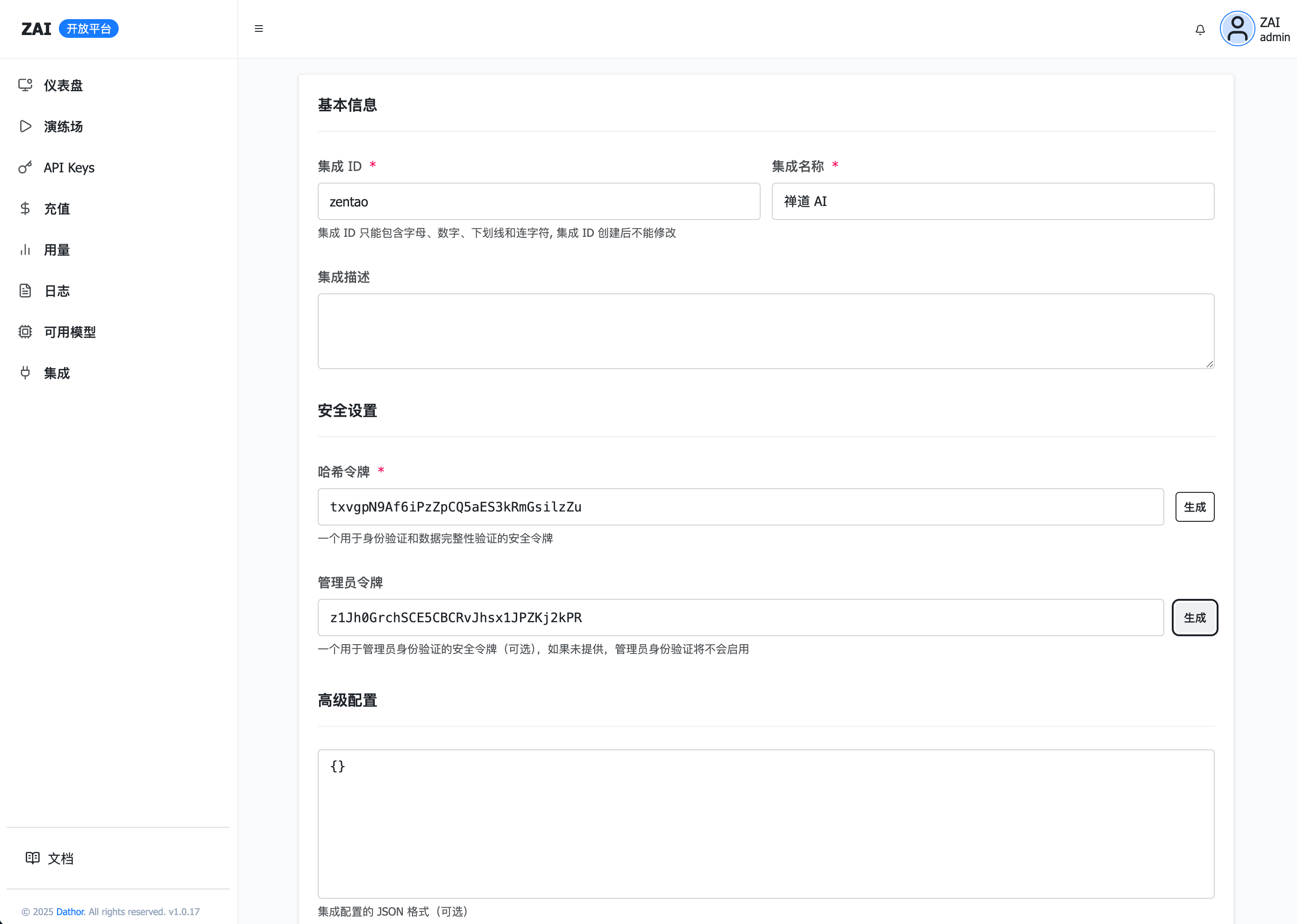Click the hamburger menu collapse icon
Screen dimensions: 1297x924
pos(258,28)
